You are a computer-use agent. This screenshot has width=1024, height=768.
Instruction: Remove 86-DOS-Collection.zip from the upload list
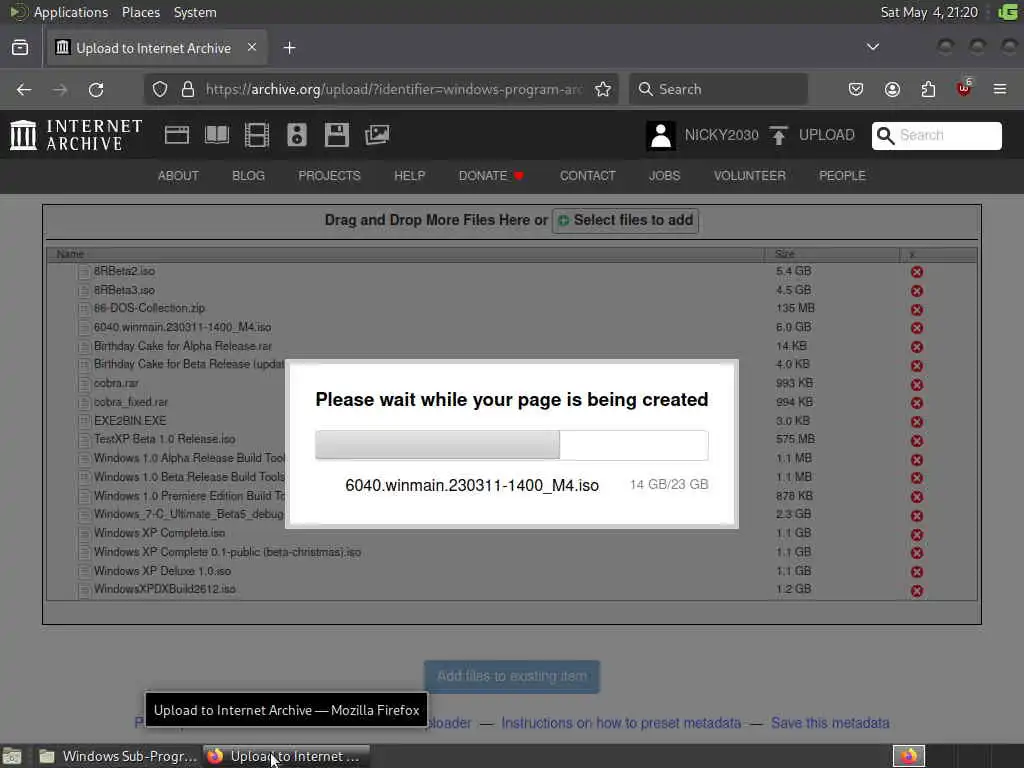(917, 310)
